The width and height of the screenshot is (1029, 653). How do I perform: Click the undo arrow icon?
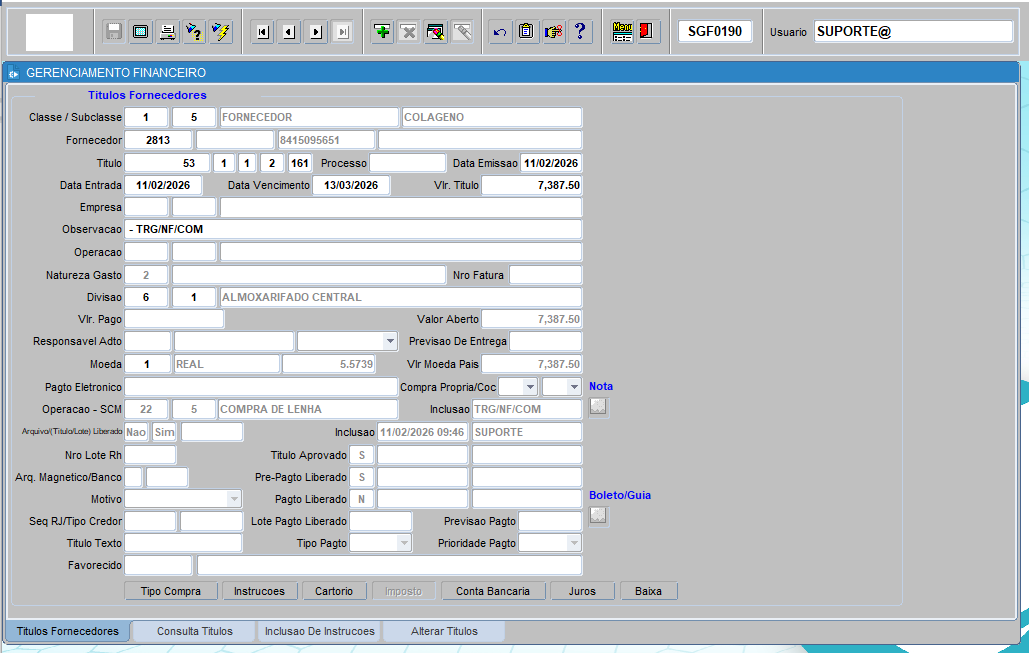(499, 32)
